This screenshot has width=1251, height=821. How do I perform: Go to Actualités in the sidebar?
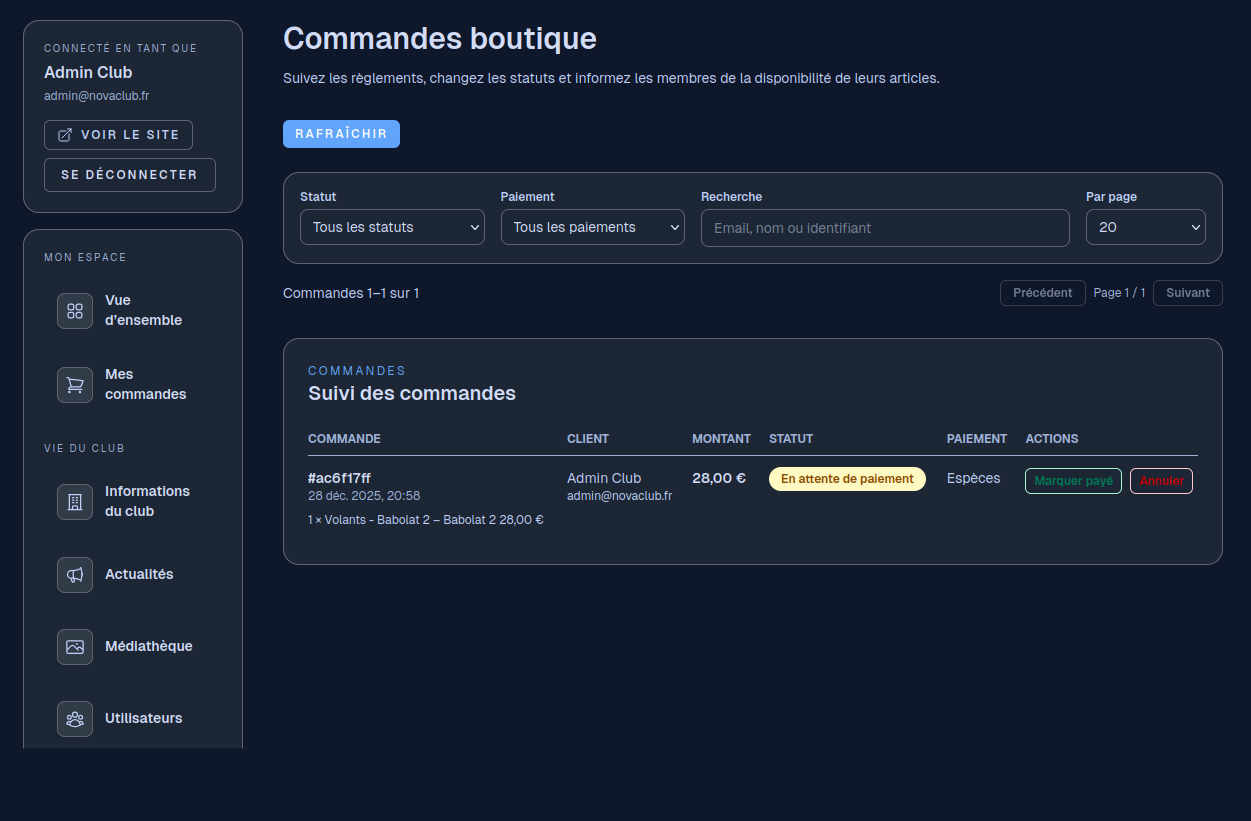pyautogui.click(x=139, y=575)
